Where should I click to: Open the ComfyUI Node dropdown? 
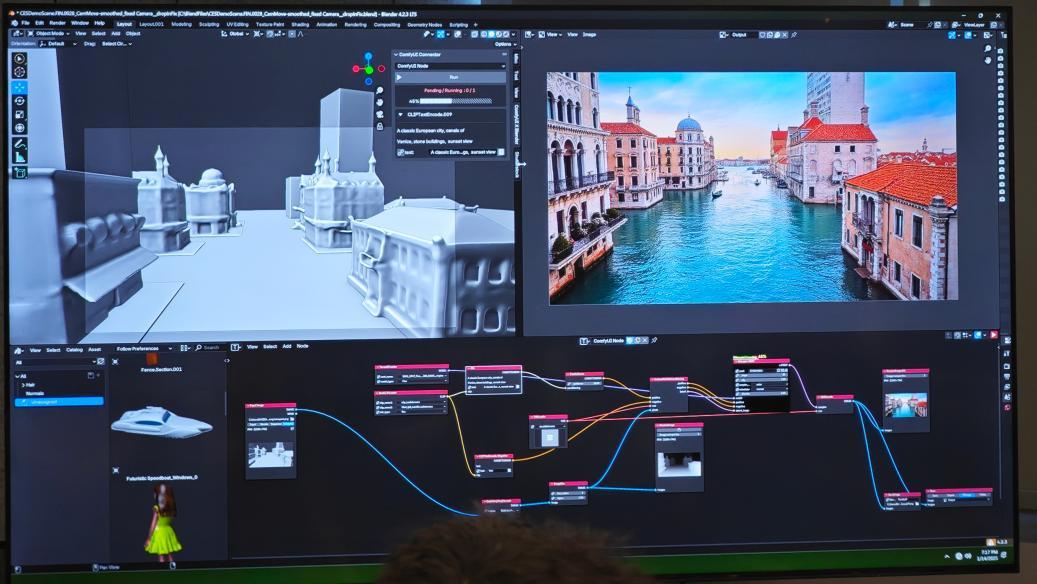[x=450, y=66]
